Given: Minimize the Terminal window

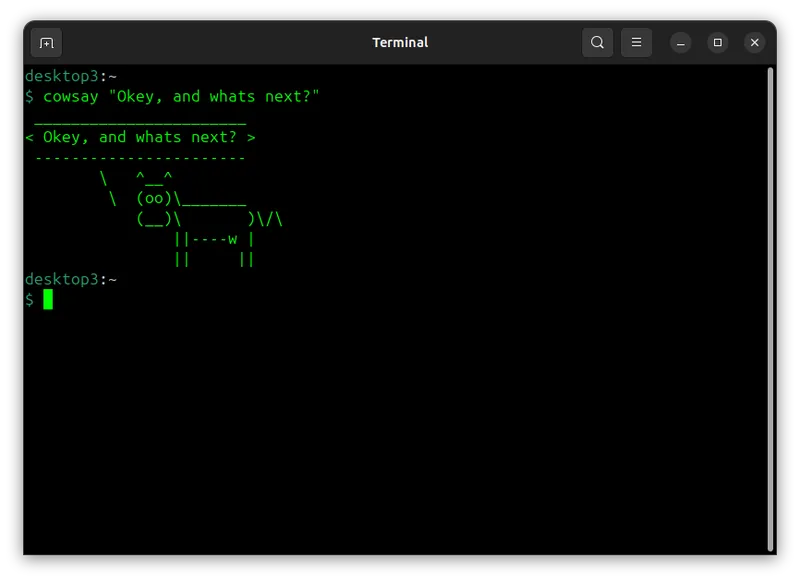Looking at the screenshot, I should [x=680, y=43].
